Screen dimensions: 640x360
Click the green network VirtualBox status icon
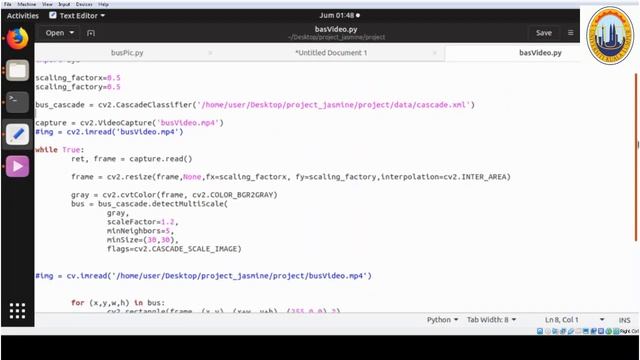point(609,331)
